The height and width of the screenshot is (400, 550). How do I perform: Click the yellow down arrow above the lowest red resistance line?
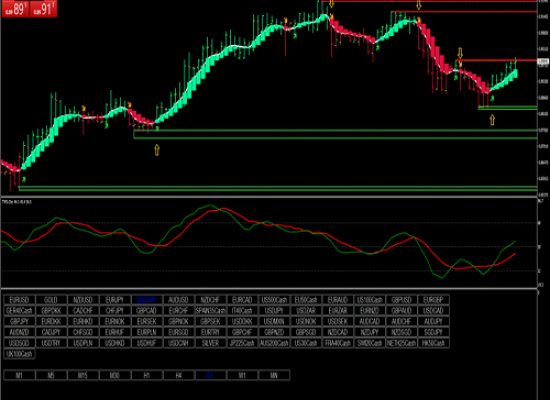tap(460, 53)
